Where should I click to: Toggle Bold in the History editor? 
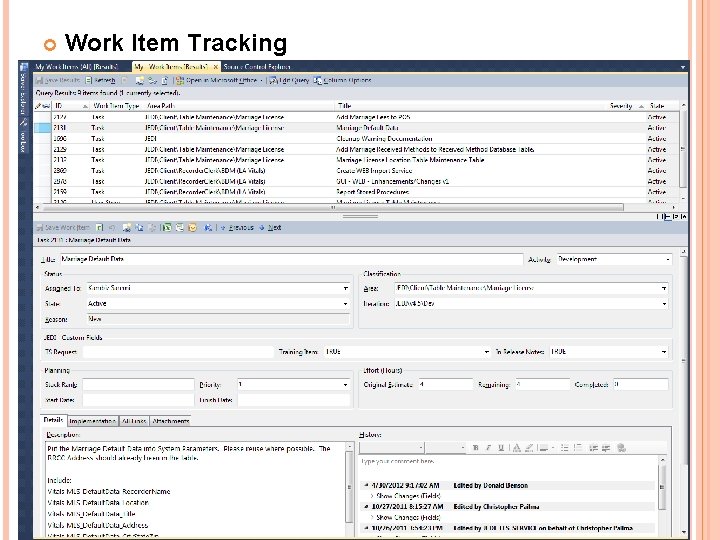point(476,448)
